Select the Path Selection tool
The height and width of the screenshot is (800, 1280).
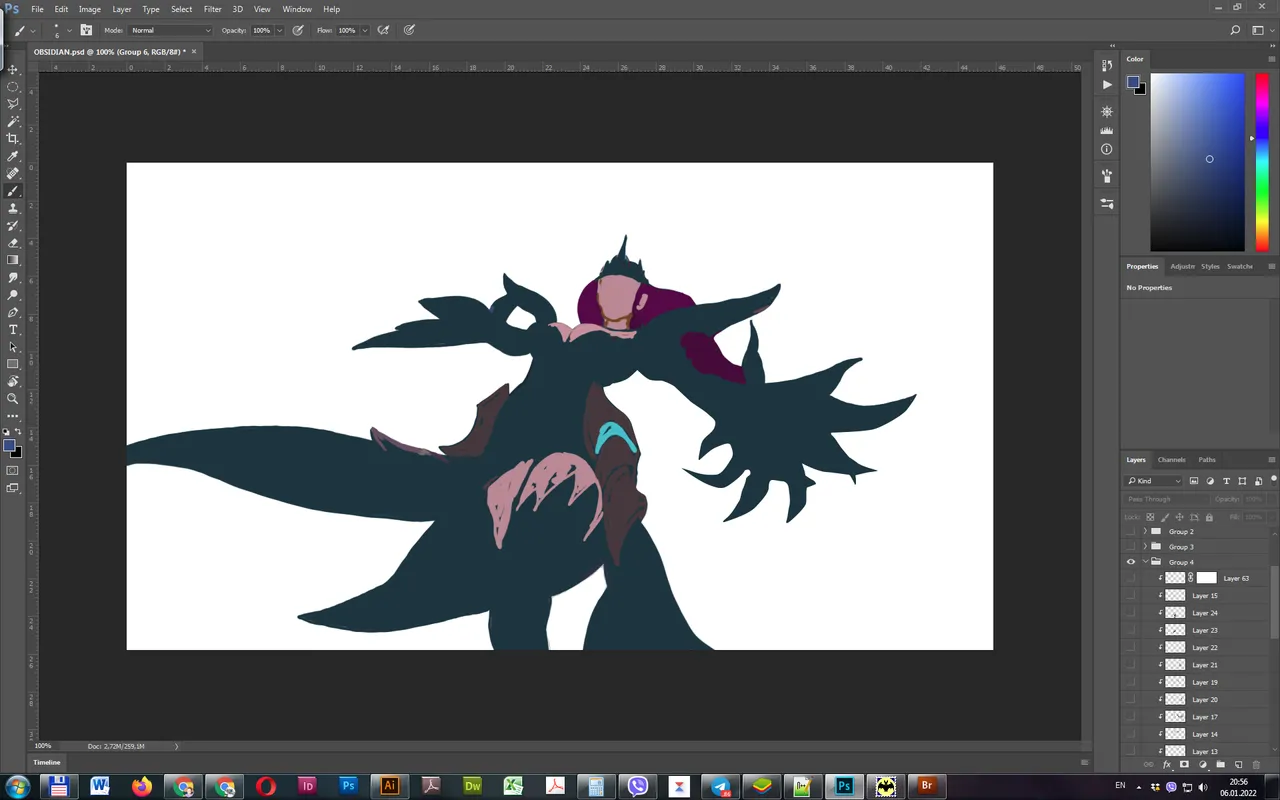(x=13, y=347)
